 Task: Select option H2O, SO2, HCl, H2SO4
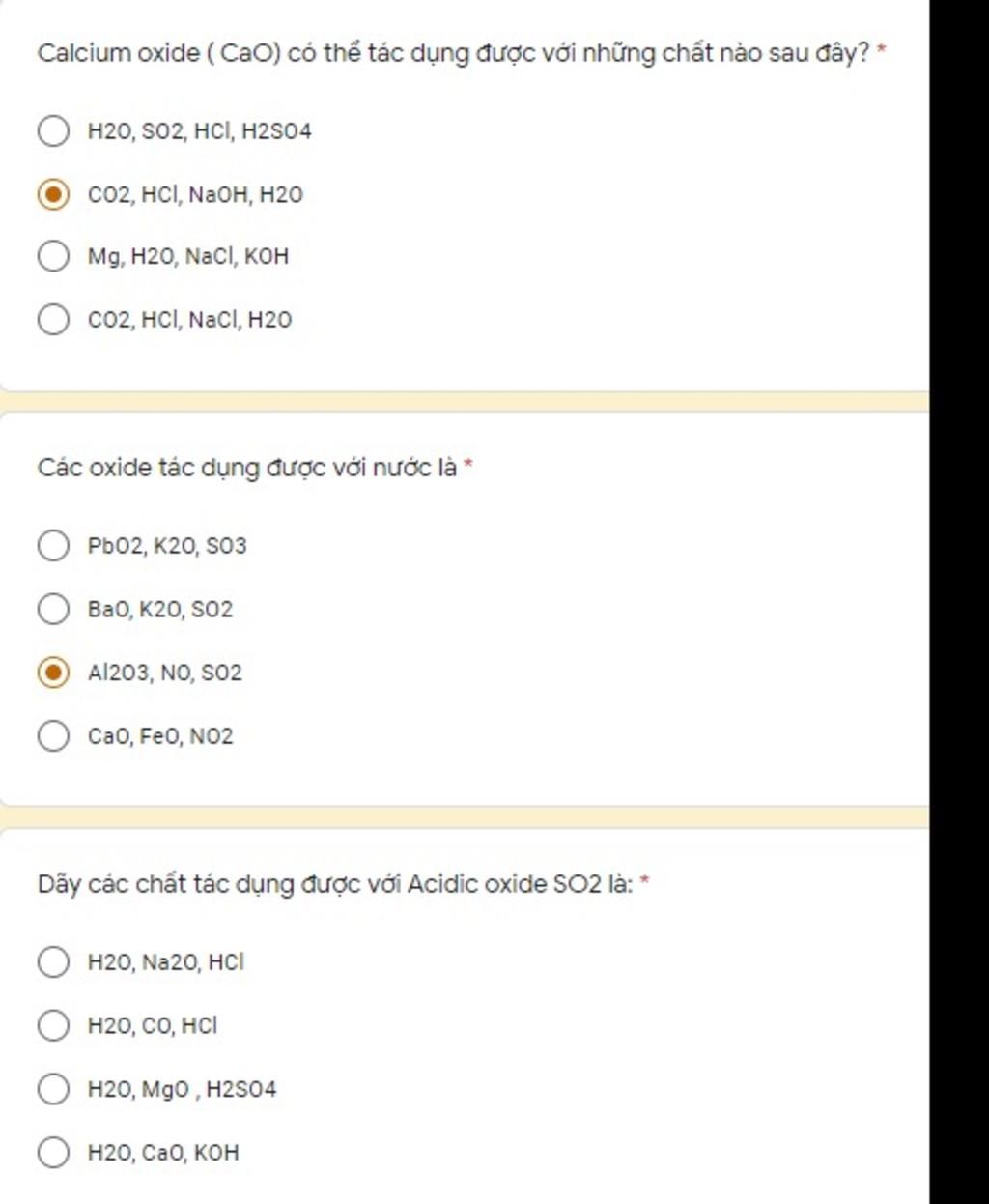pos(53,130)
